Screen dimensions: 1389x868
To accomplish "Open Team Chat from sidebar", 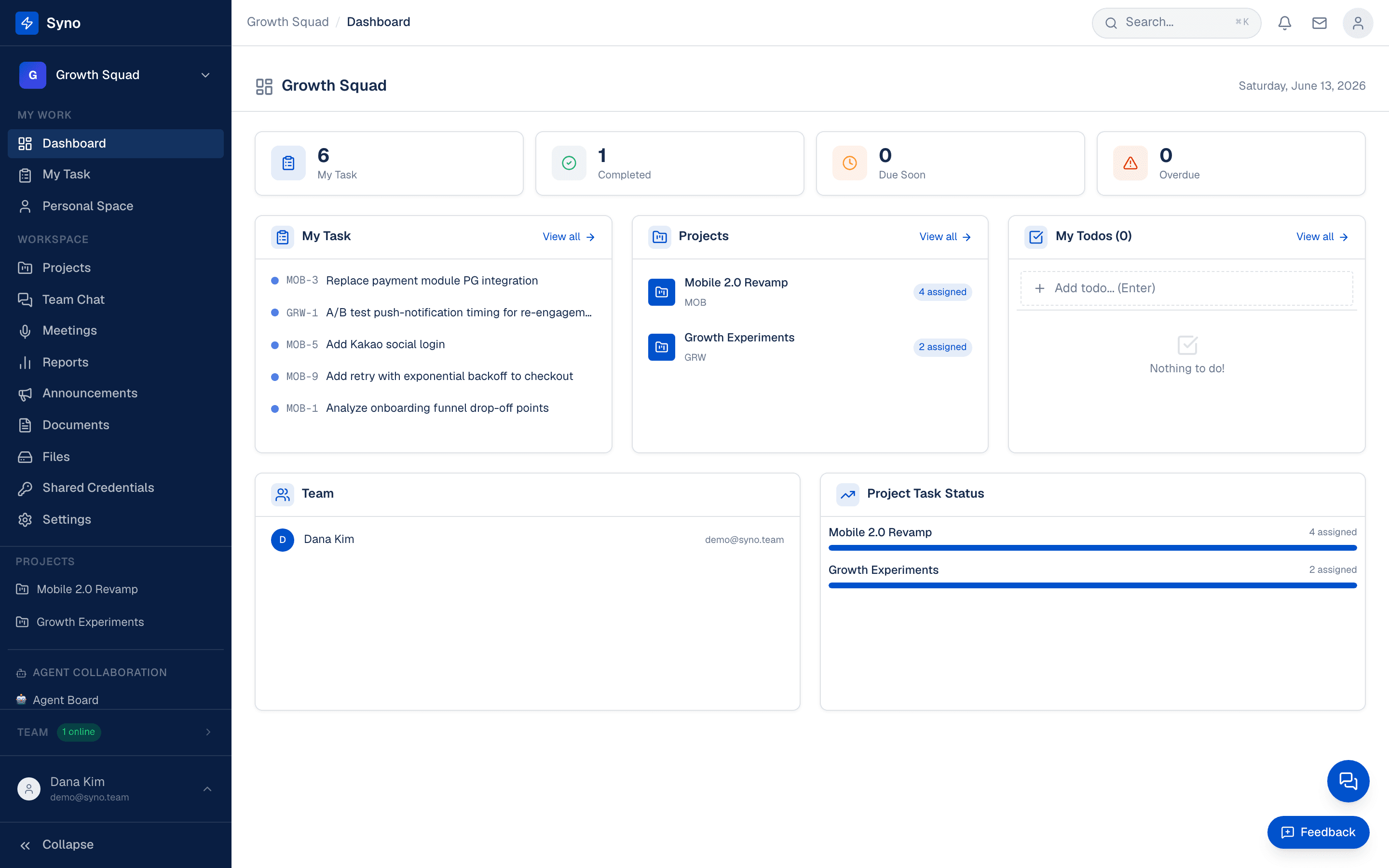I will (x=116, y=299).
